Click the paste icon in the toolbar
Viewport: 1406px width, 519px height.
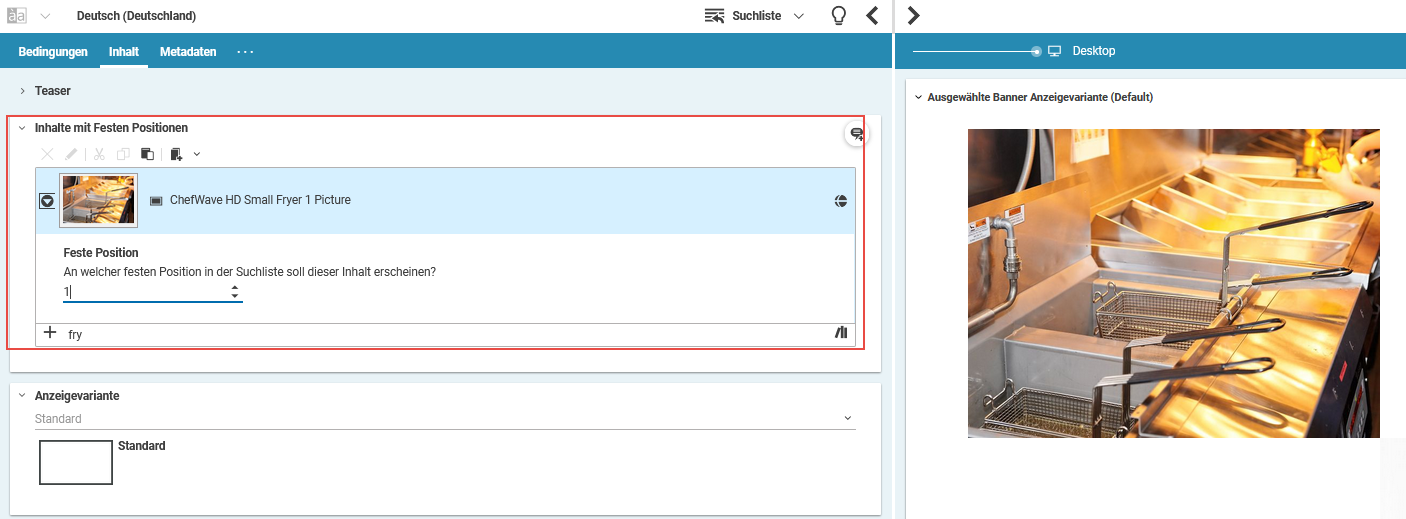click(x=147, y=154)
